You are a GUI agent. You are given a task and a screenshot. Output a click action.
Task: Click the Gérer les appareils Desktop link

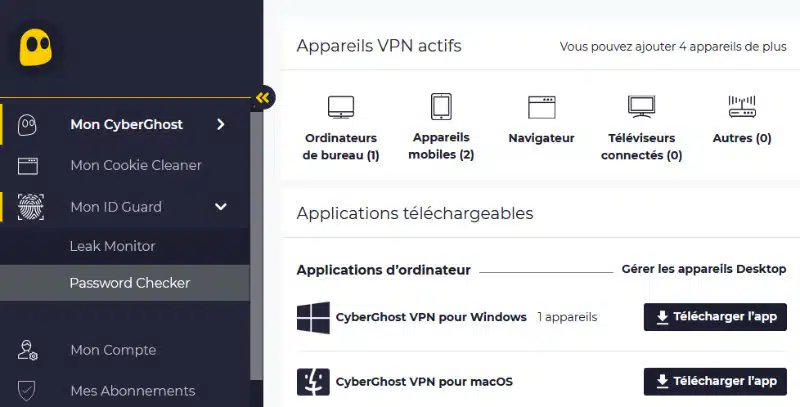[x=704, y=269]
